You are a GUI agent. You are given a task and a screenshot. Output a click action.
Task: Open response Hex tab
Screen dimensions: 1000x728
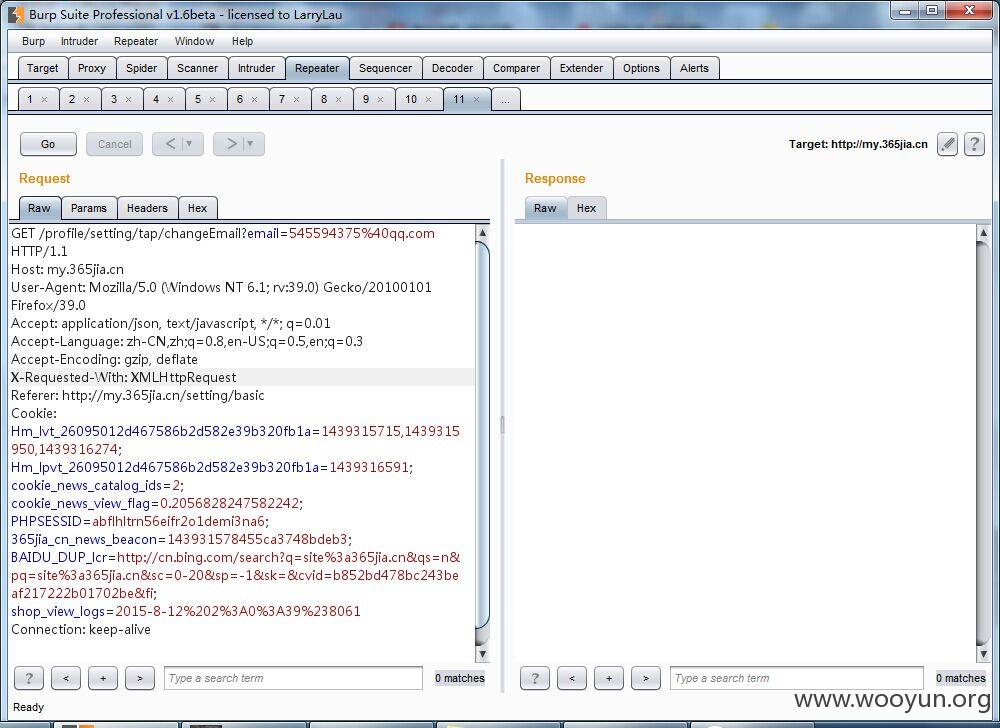pos(586,208)
